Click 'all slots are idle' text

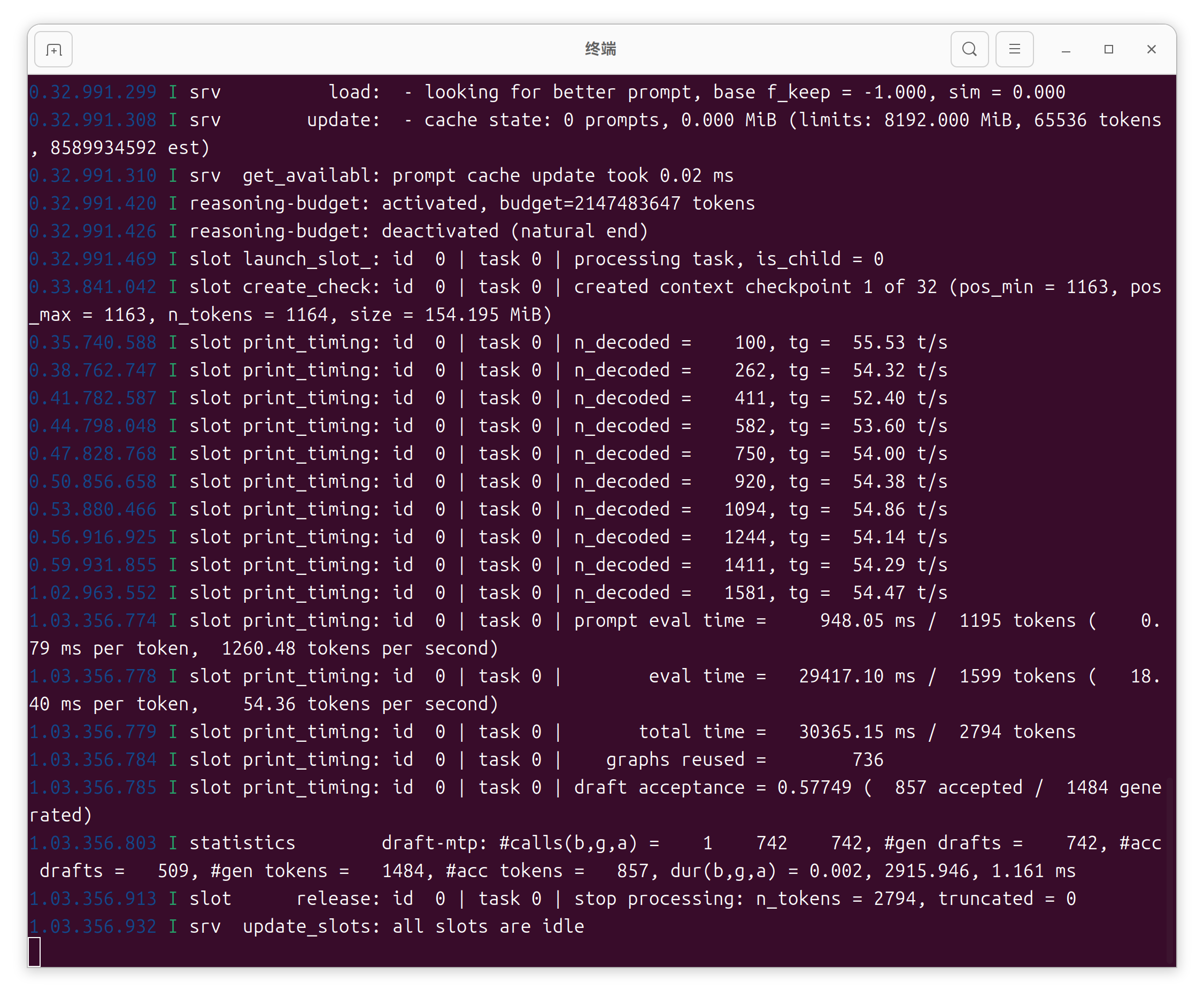pos(489,927)
